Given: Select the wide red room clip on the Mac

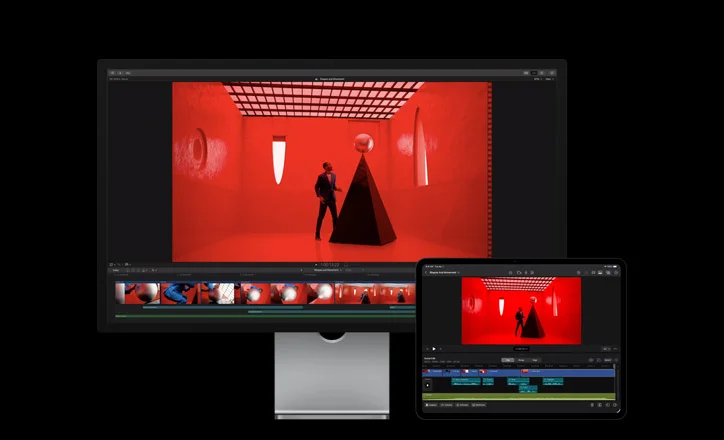Looking at the screenshot, I should [x=375, y=294].
